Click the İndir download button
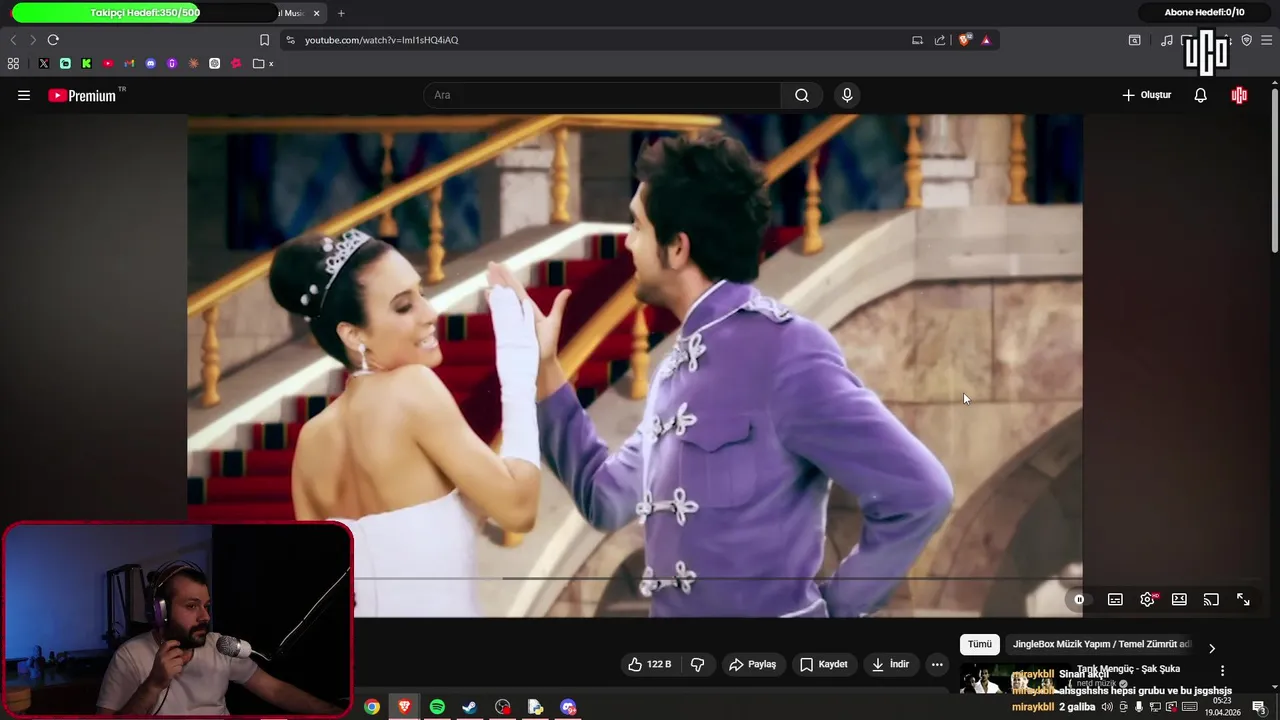The height and width of the screenshot is (720, 1280). pos(891,664)
